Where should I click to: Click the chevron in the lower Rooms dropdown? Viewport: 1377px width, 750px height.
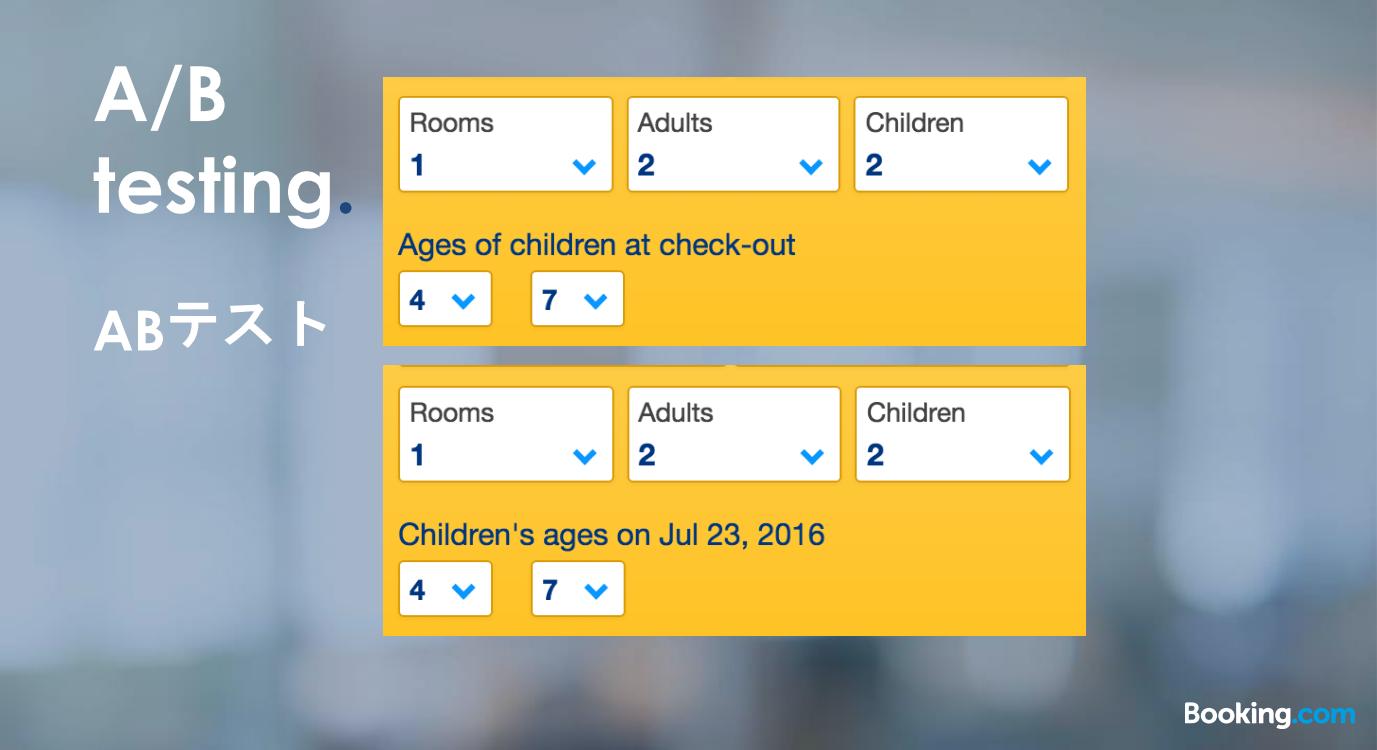[585, 457]
